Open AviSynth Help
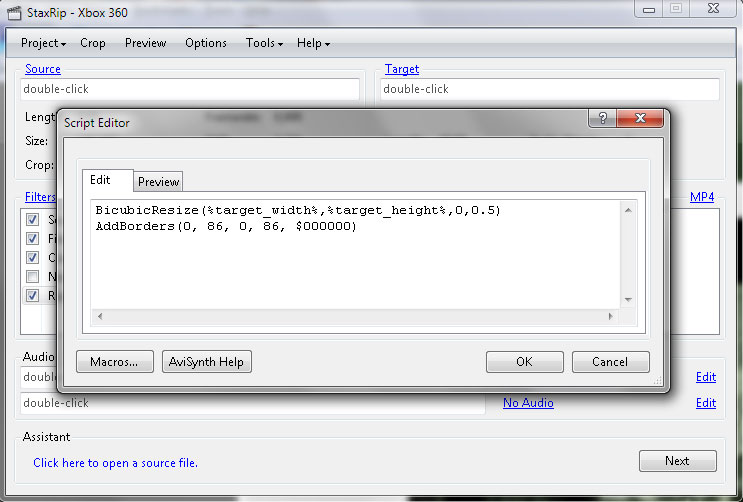Image resolution: width=743 pixels, height=502 pixels. click(207, 362)
